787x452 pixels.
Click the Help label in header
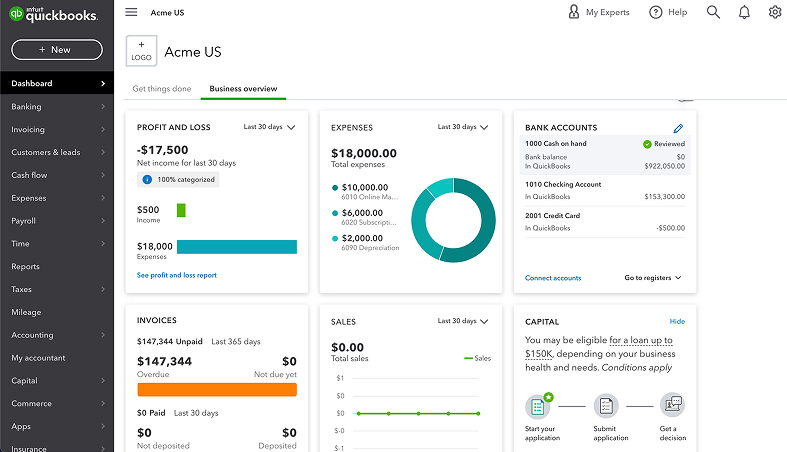coord(677,12)
